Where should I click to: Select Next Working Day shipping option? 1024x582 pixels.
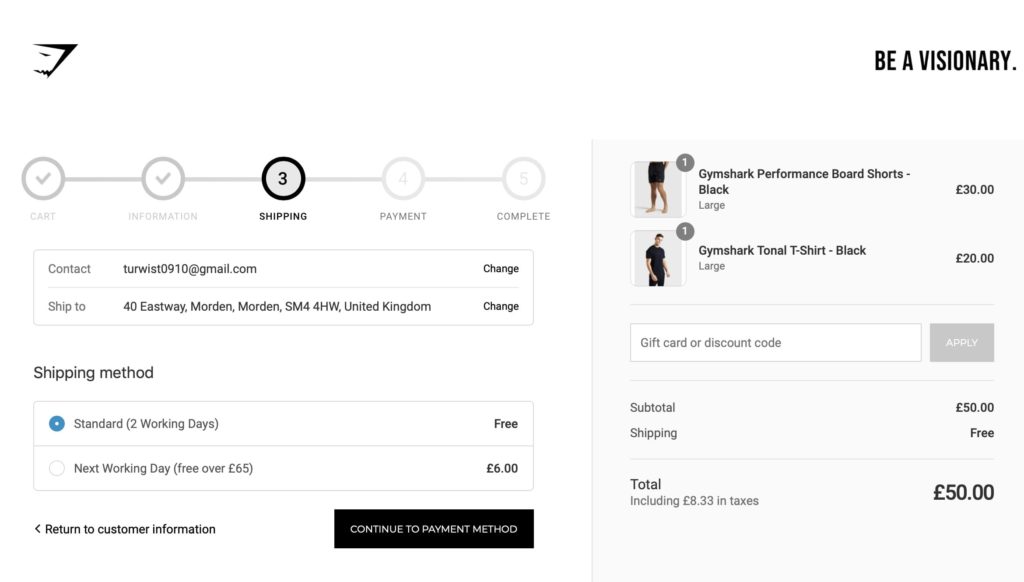(57, 468)
